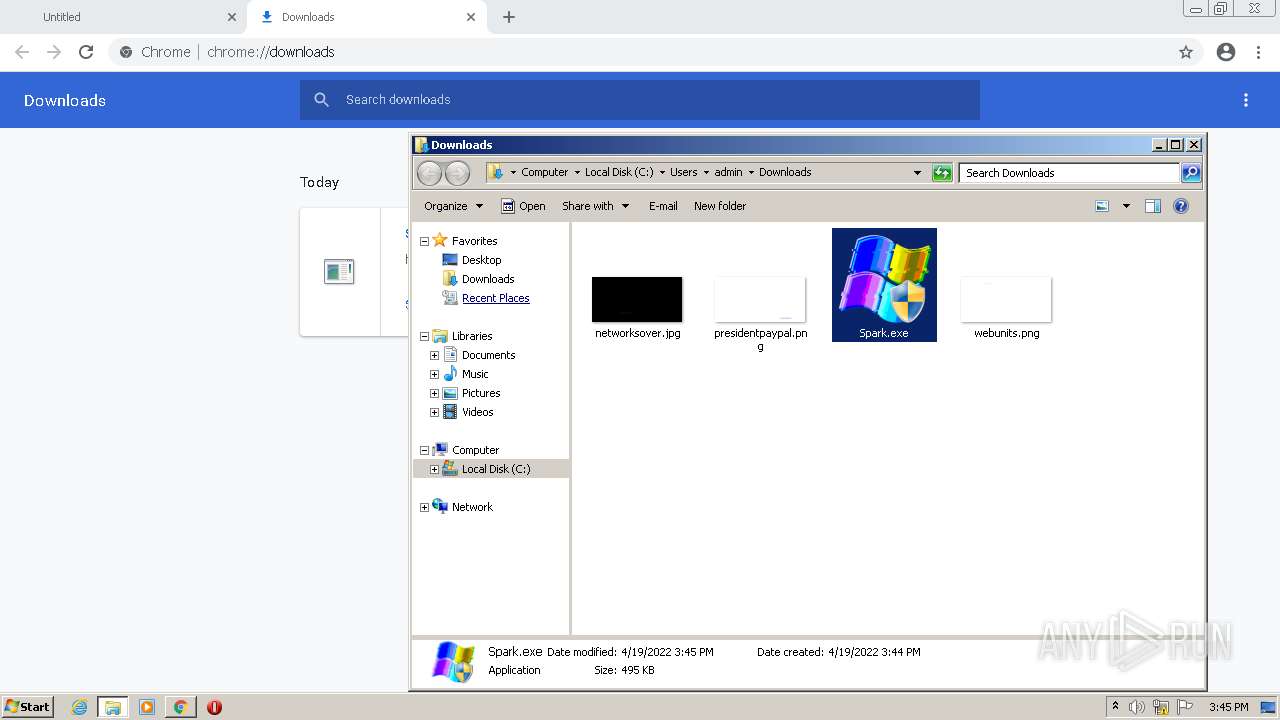
Task: Open Chrome three-dot main menu
Action: pos(1259,52)
